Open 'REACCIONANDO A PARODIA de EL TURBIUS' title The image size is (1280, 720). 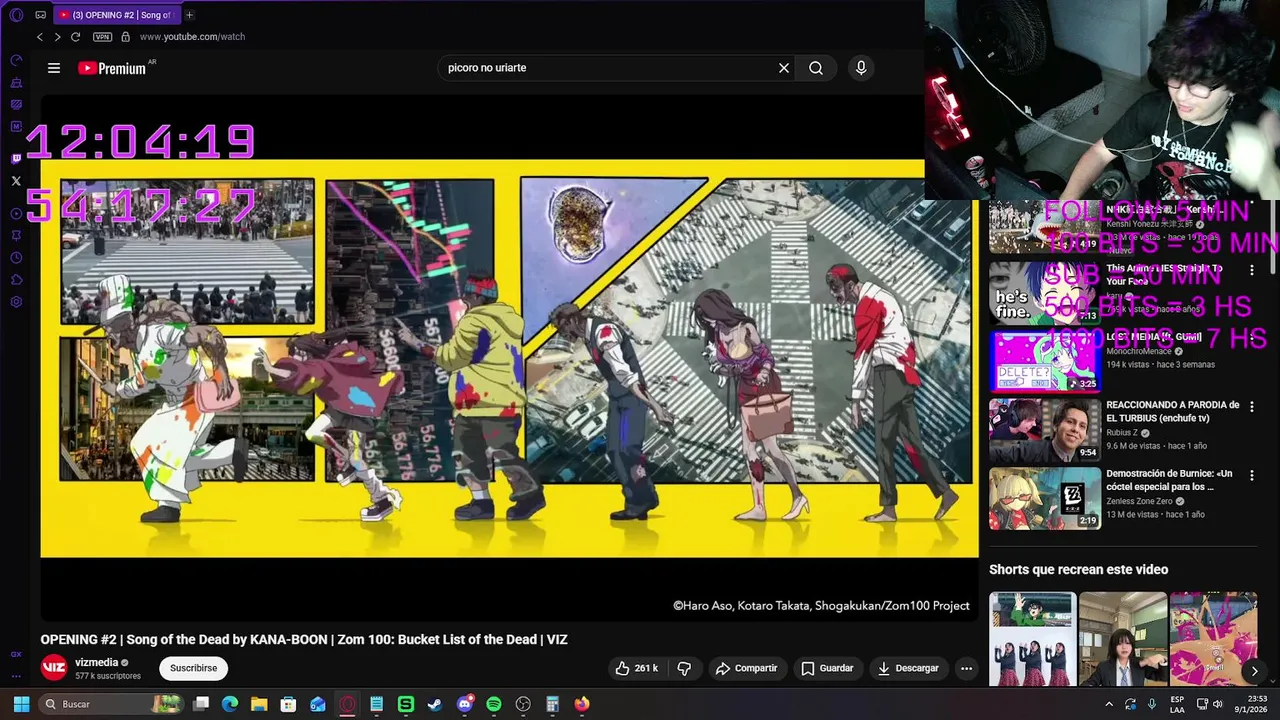tap(1172, 411)
